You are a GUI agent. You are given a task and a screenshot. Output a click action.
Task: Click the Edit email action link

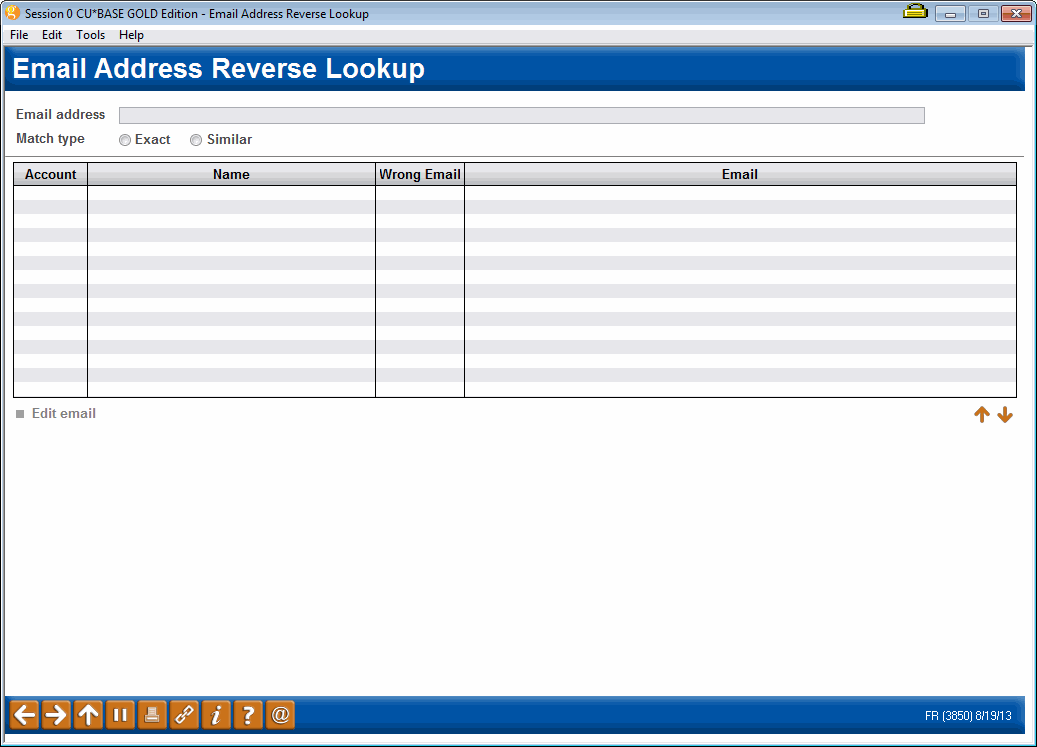pos(63,413)
